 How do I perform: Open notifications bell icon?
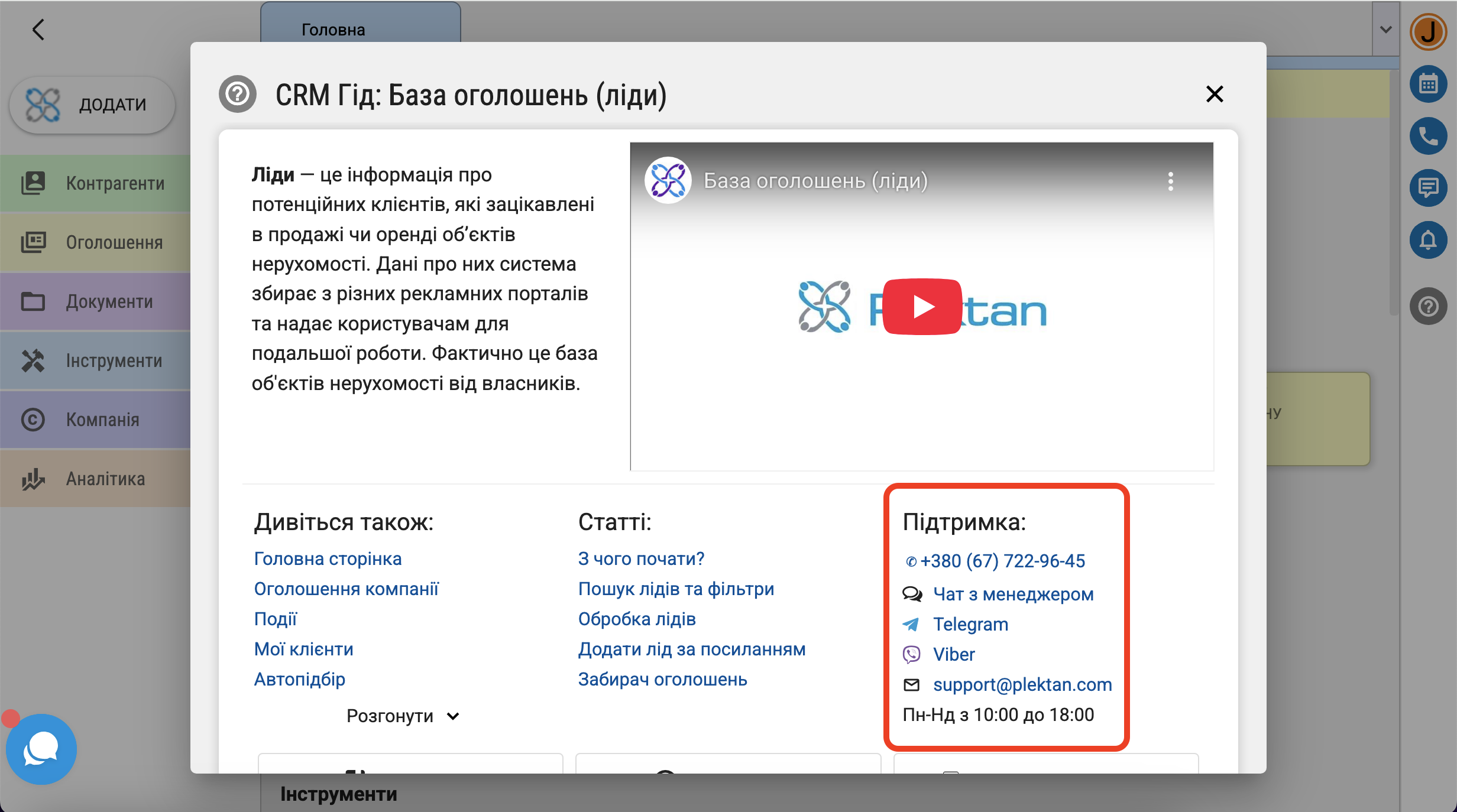pyautogui.click(x=1428, y=240)
